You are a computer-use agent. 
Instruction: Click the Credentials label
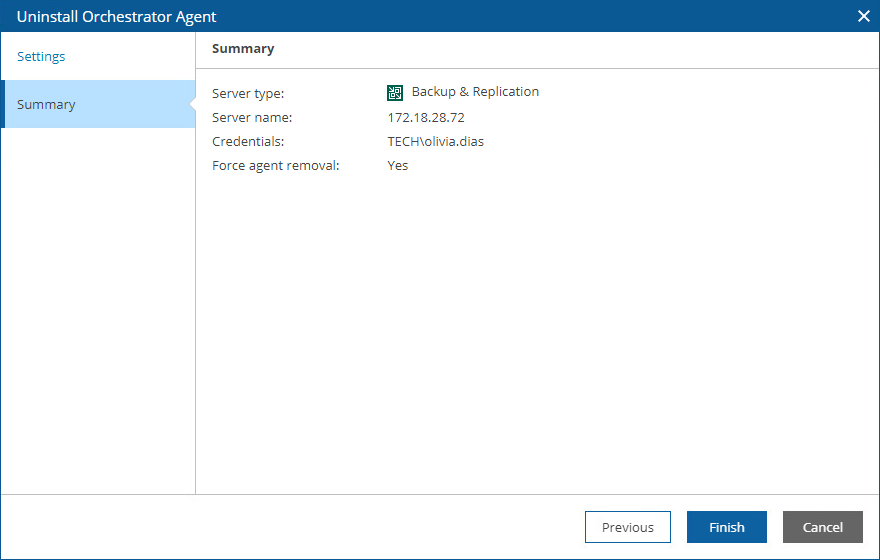coord(248,142)
